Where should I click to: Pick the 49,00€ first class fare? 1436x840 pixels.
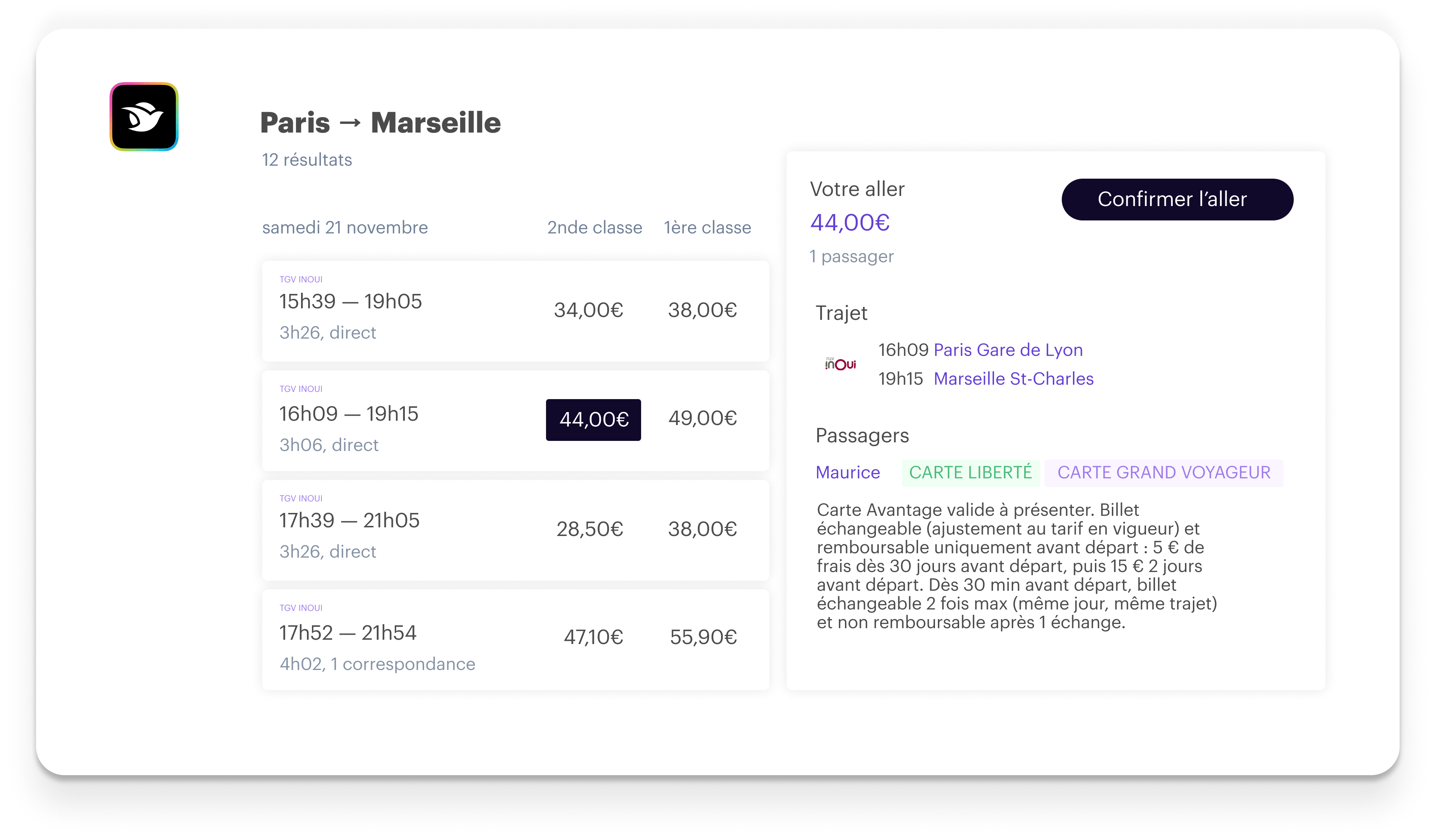click(x=702, y=418)
